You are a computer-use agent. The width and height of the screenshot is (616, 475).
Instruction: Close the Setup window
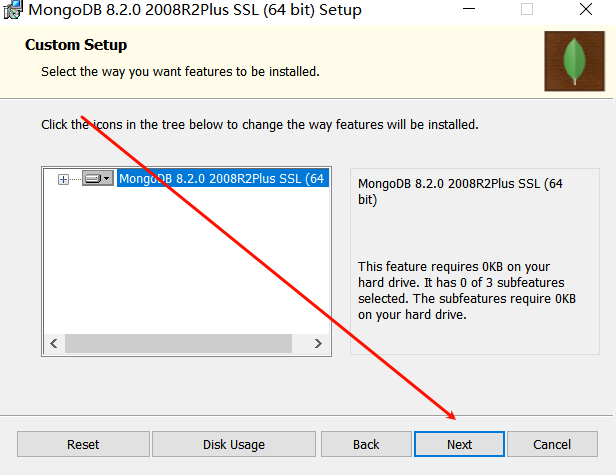(586, 9)
